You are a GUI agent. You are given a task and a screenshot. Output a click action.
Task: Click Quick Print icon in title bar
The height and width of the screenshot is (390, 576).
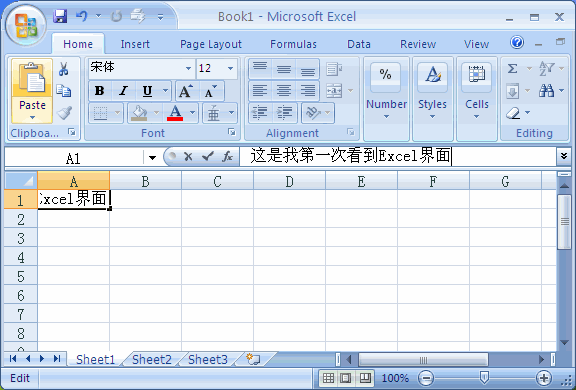[138, 17]
